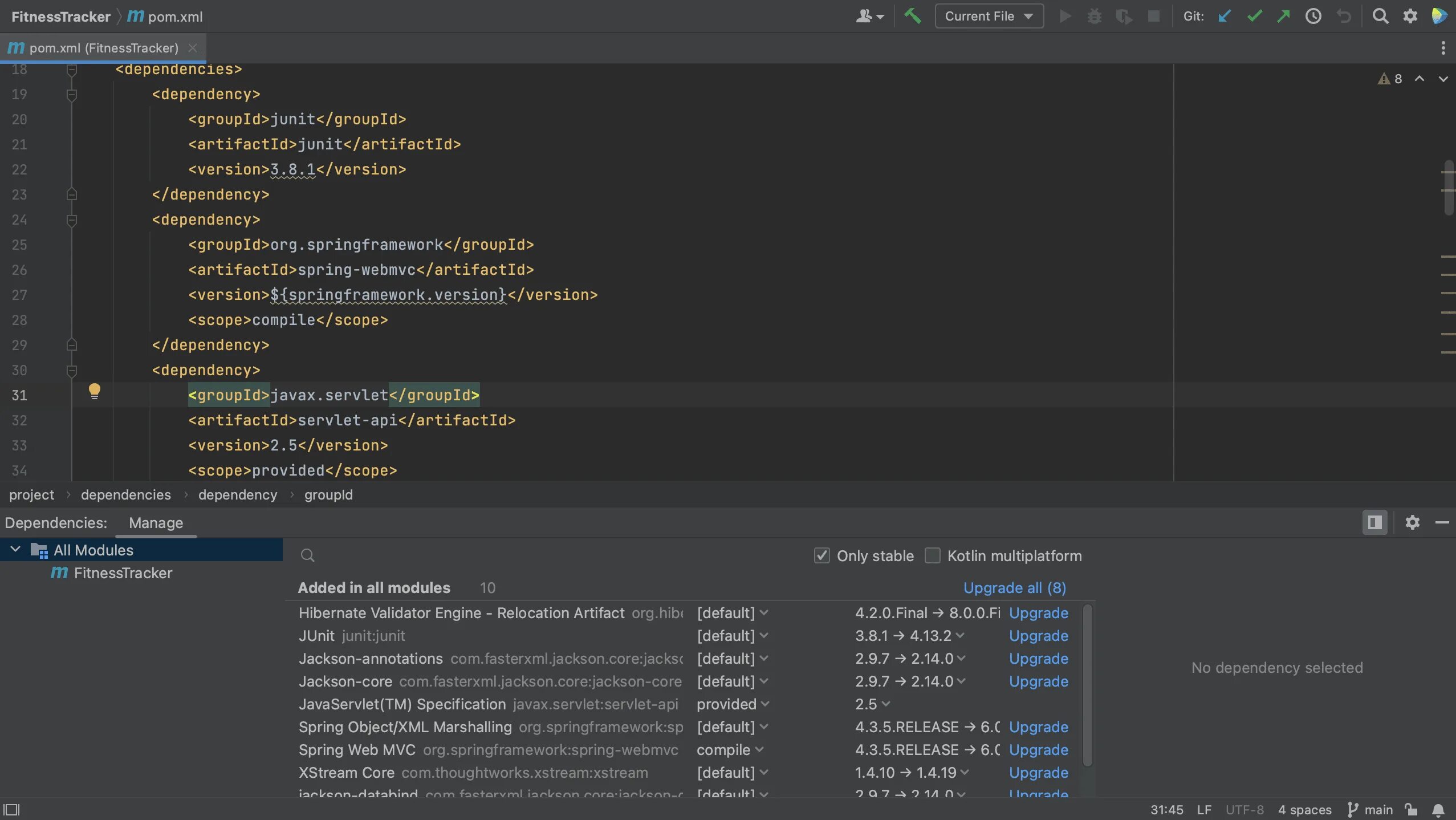Click Git push arrow icon

(1283, 16)
